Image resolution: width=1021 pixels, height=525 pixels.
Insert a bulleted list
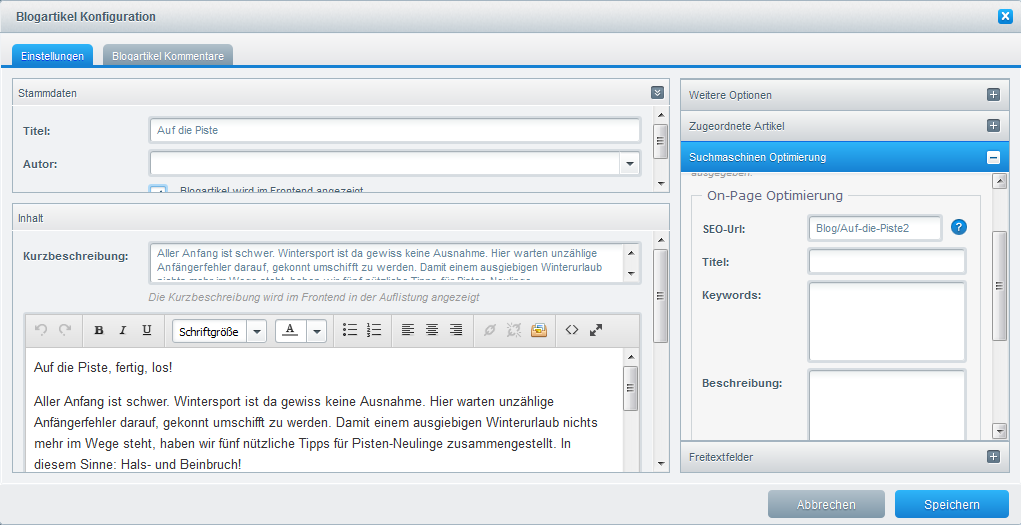pos(350,330)
